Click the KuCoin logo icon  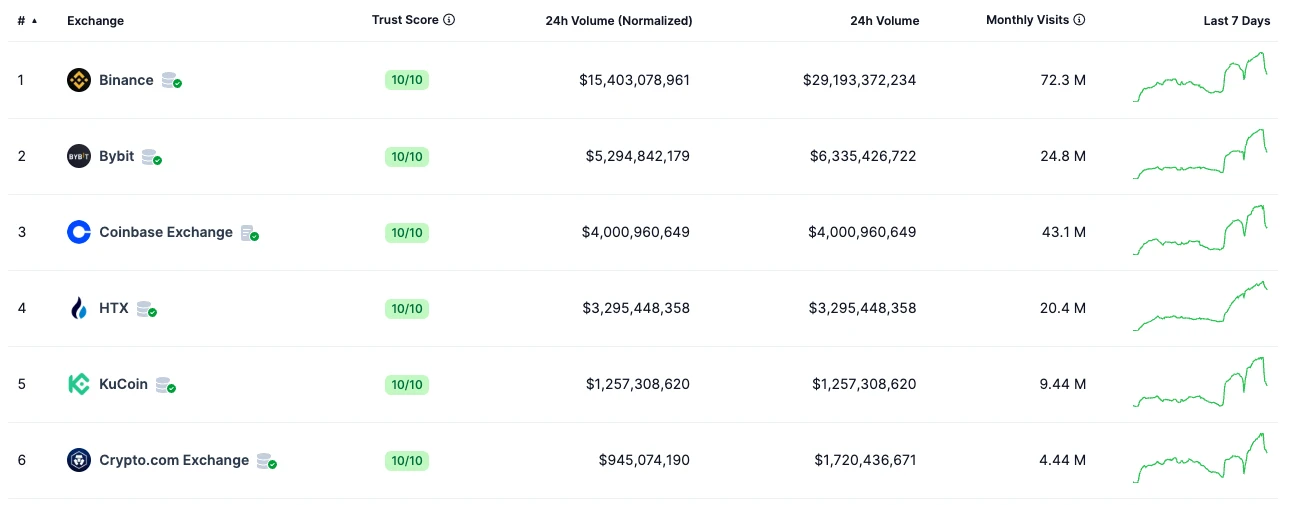[x=79, y=384]
